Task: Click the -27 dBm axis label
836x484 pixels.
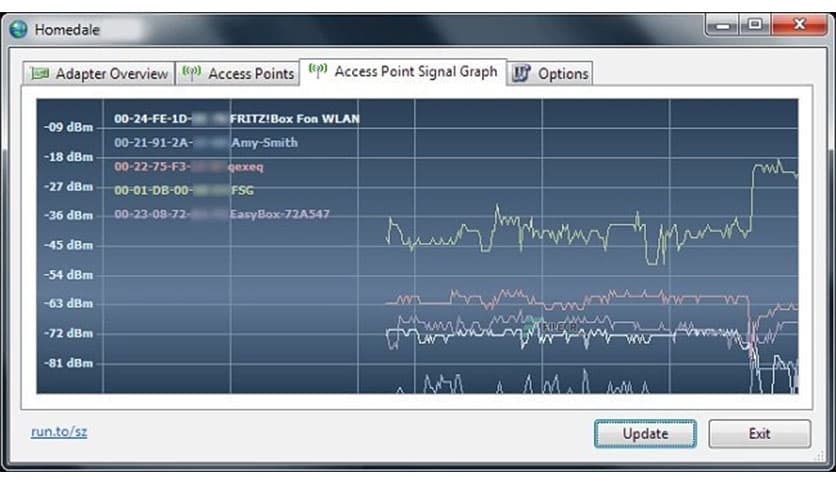Action: tap(68, 187)
